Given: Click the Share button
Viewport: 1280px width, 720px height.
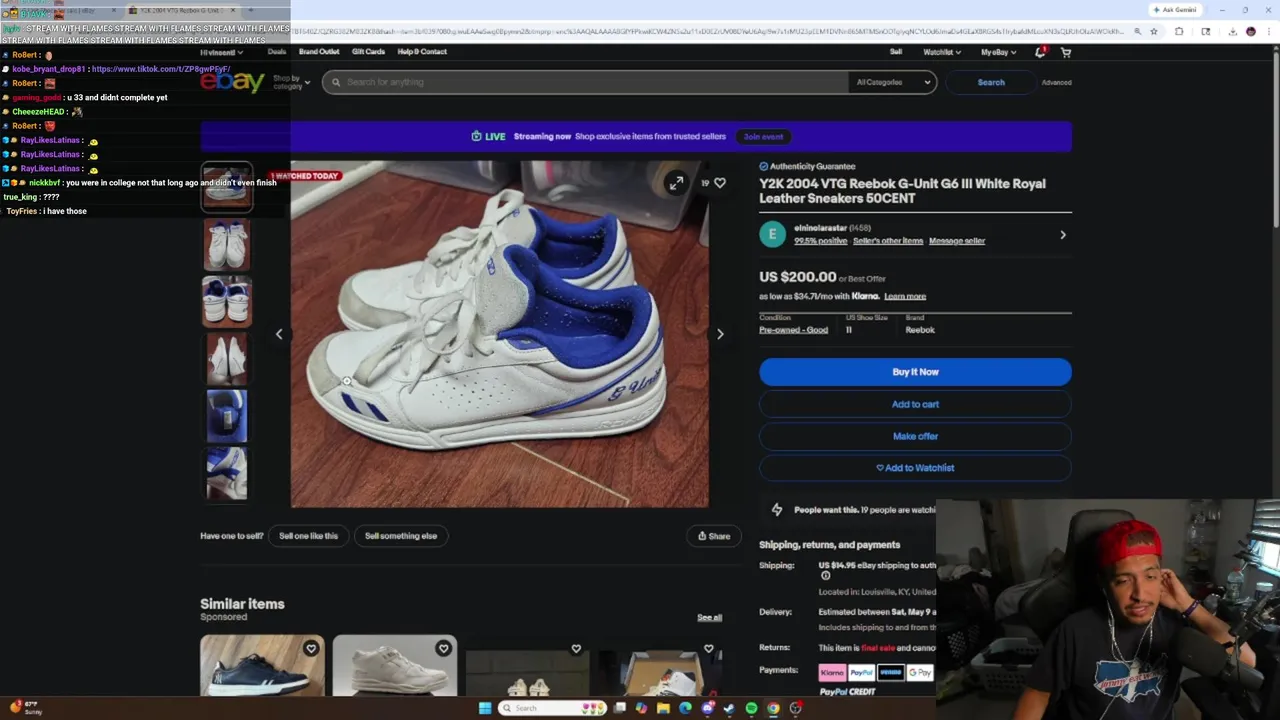Looking at the screenshot, I should tap(714, 536).
